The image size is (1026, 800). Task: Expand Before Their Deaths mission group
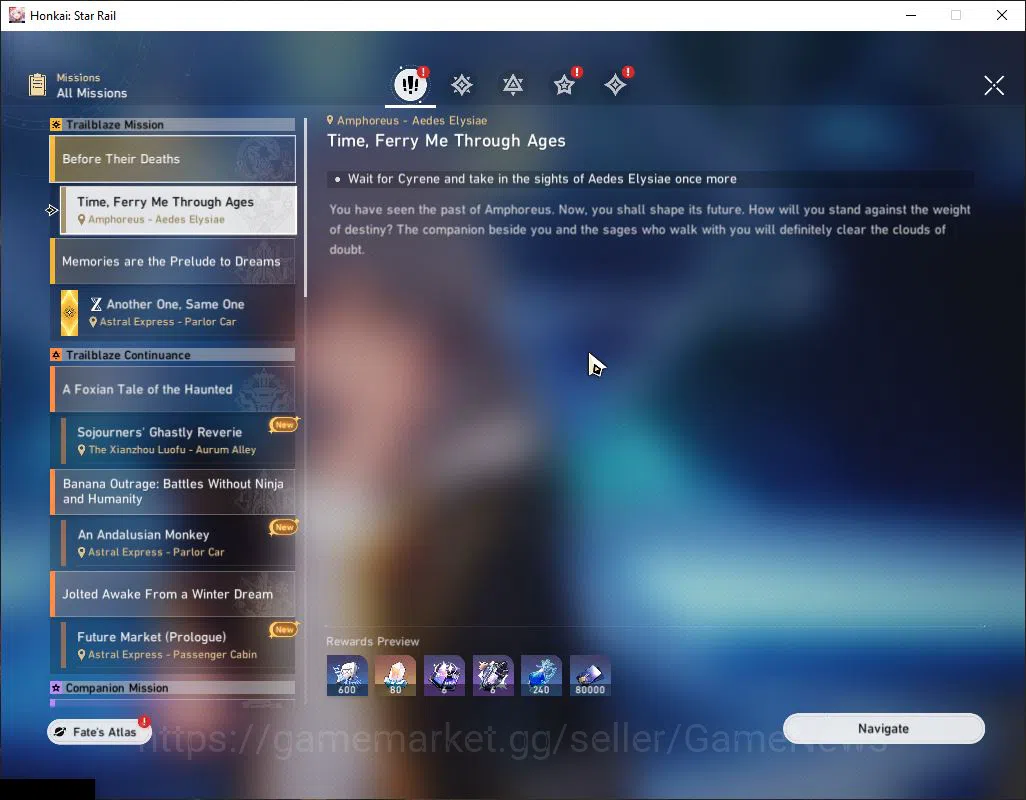(173, 159)
